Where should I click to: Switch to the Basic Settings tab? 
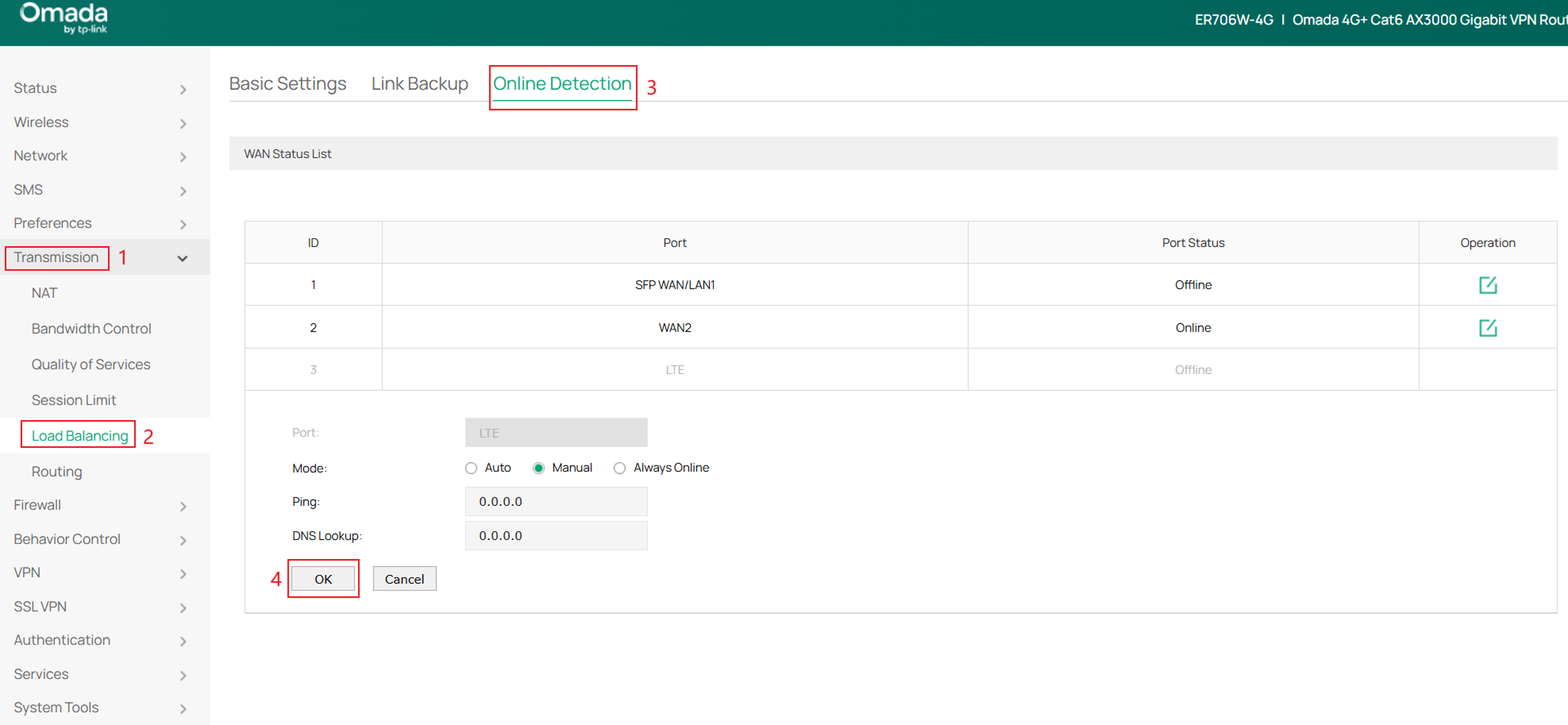tap(287, 83)
